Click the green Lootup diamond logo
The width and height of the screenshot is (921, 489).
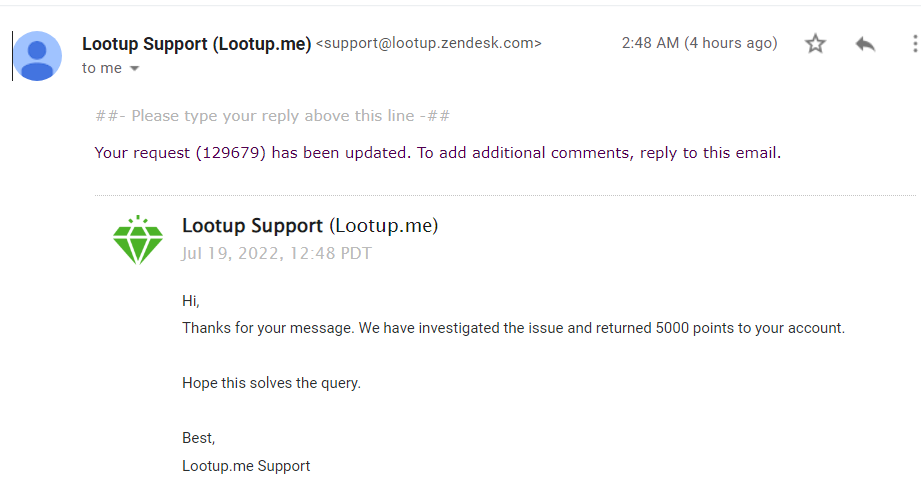137,240
